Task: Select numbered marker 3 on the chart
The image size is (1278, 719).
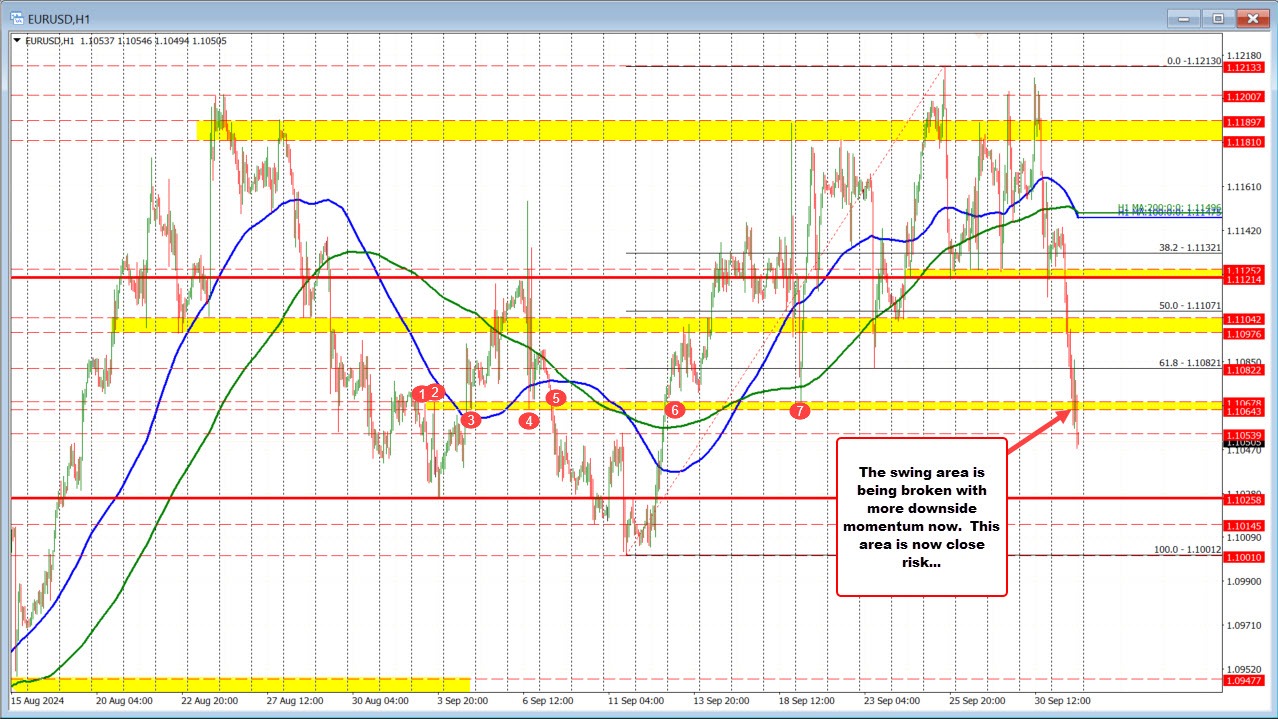Action: point(471,420)
